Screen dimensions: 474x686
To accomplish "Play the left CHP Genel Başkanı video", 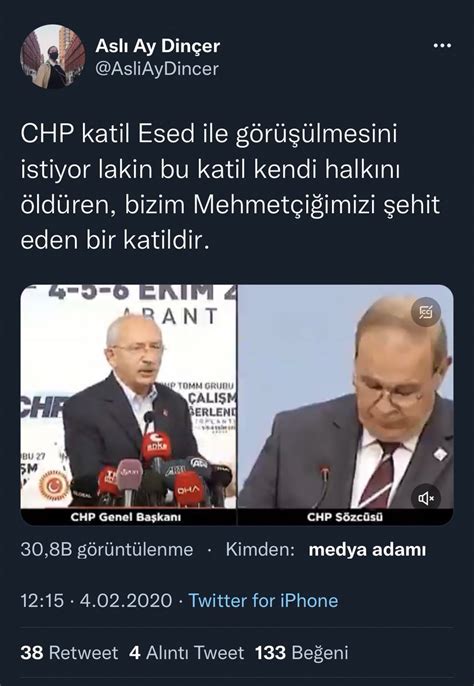I will pyautogui.click(x=128, y=396).
